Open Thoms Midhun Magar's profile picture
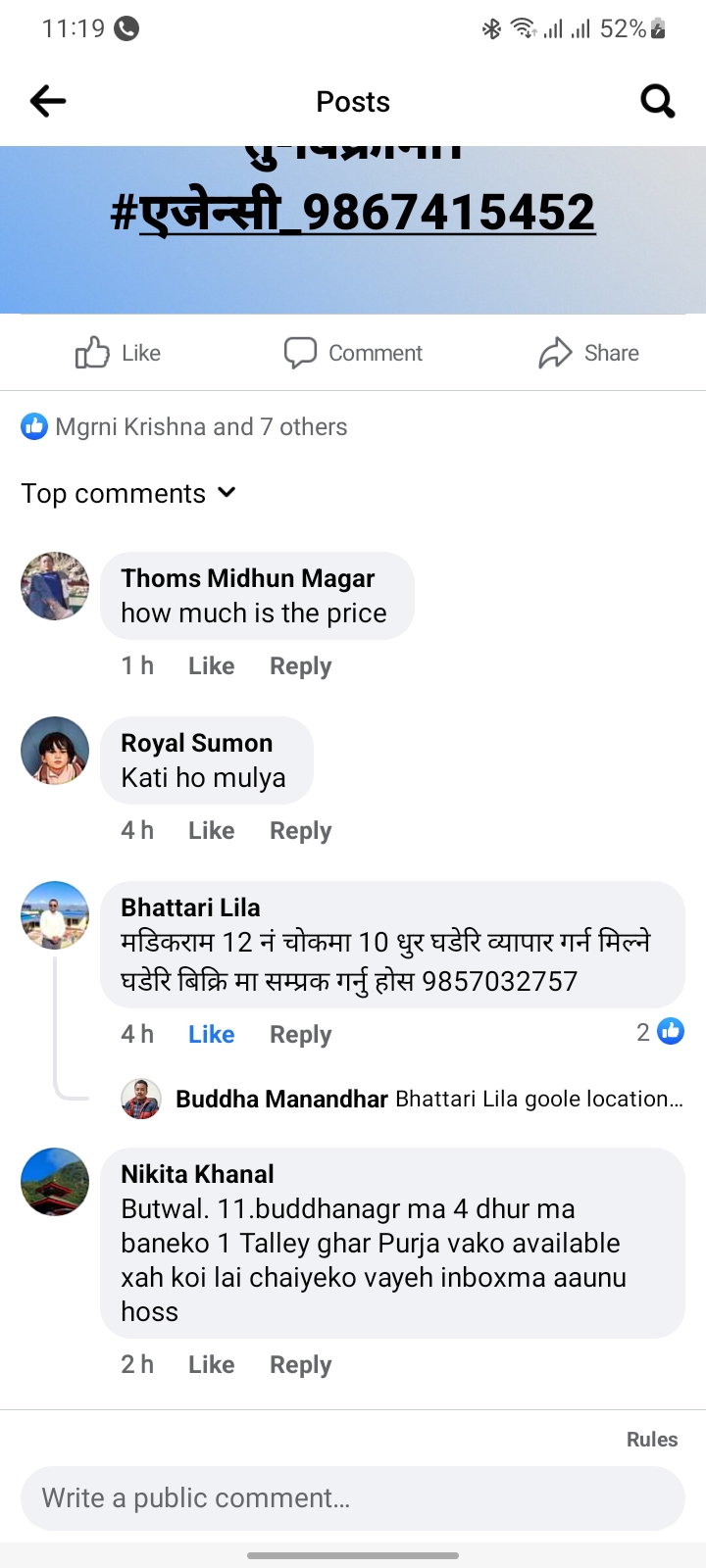The width and height of the screenshot is (706, 1568). coord(55,586)
